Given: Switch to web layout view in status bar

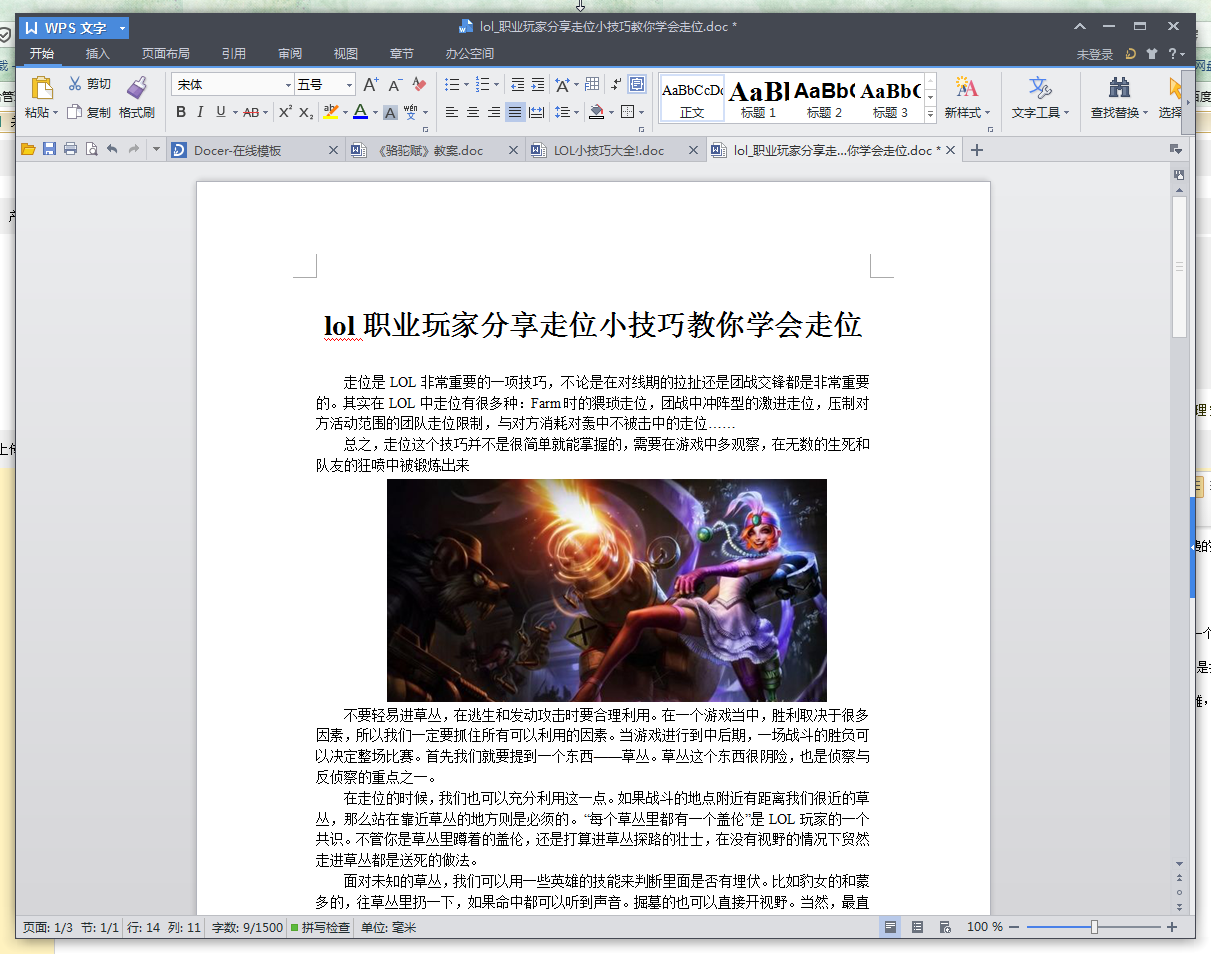Looking at the screenshot, I should [945, 928].
